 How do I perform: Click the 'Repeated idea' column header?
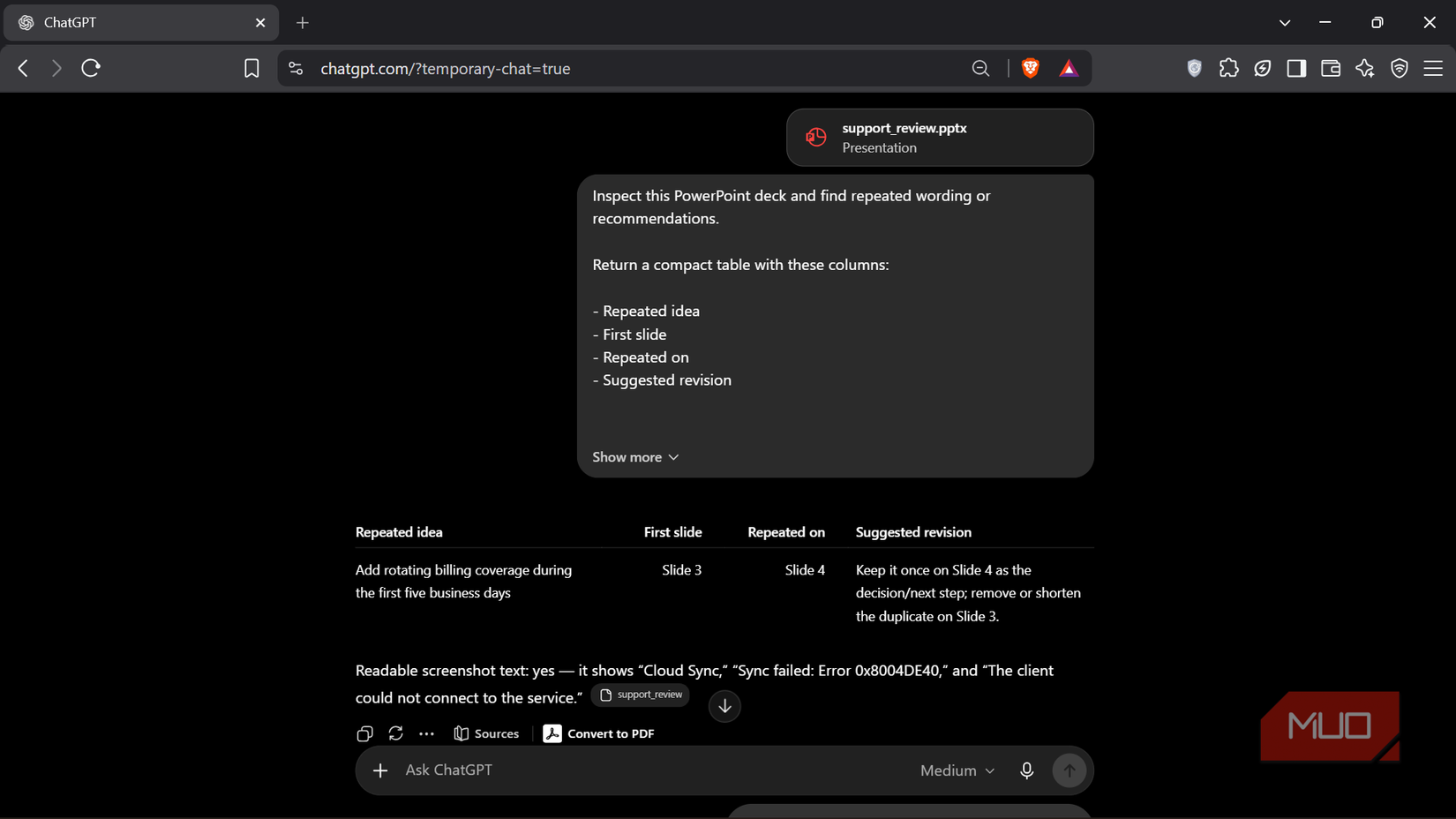(x=399, y=532)
